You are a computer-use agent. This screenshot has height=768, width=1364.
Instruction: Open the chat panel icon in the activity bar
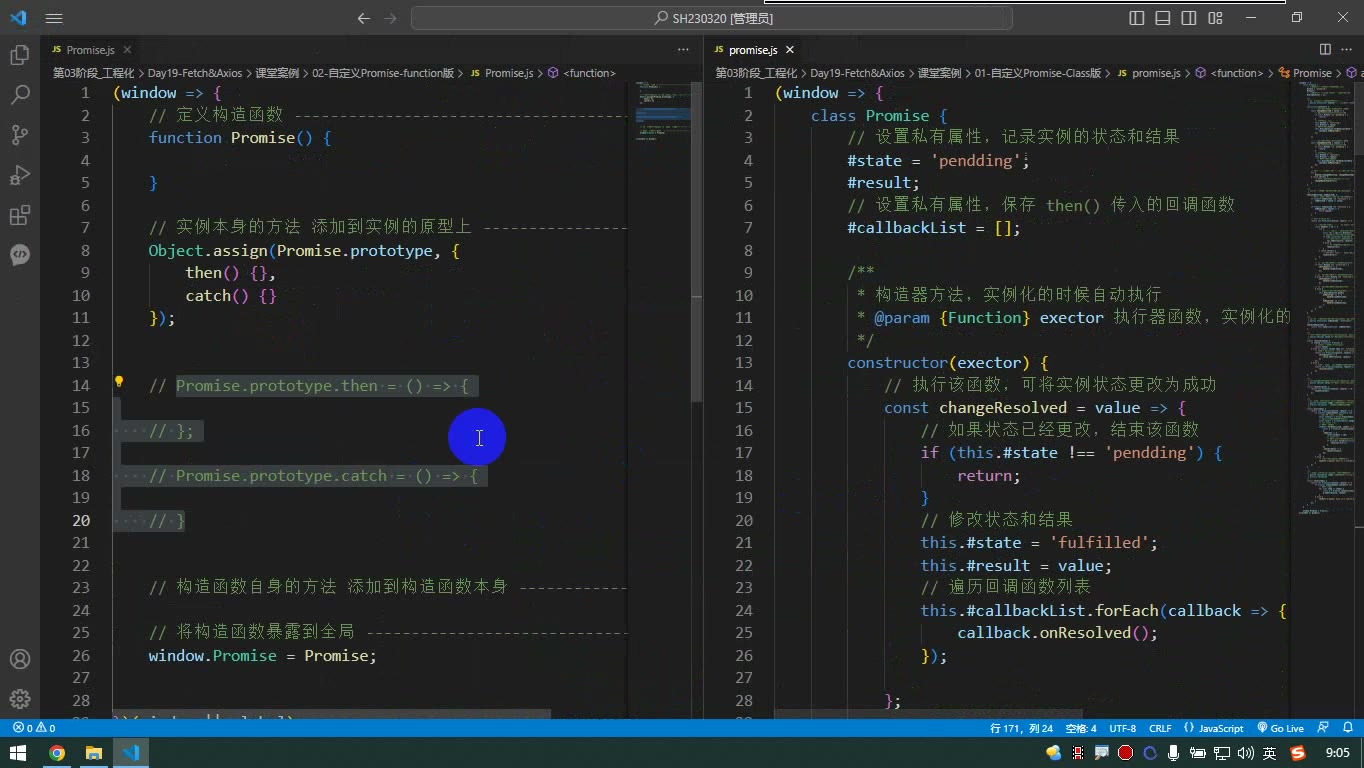click(19, 255)
